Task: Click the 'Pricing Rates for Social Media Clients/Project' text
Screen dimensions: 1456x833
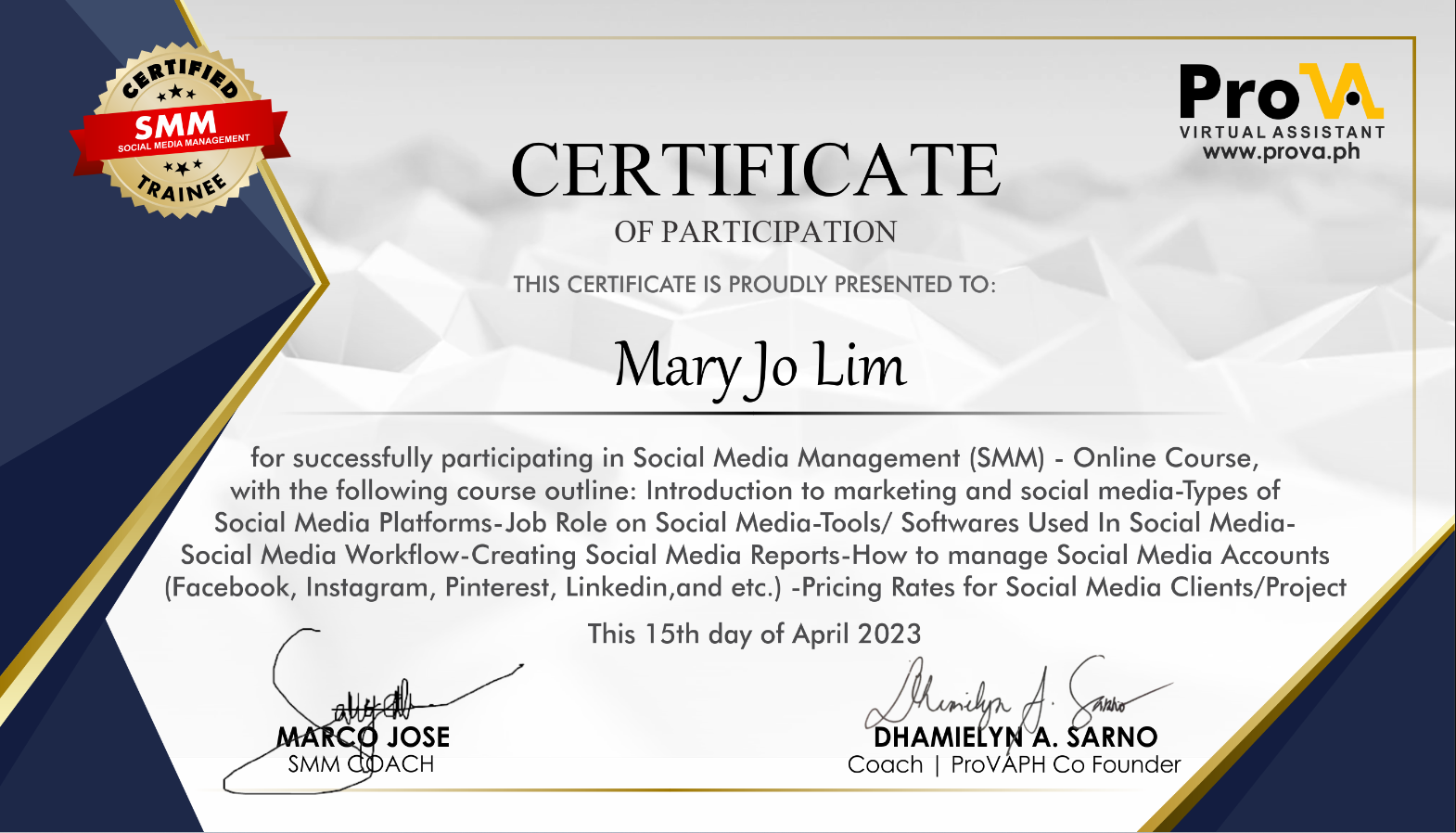Action: pos(1074,587)
